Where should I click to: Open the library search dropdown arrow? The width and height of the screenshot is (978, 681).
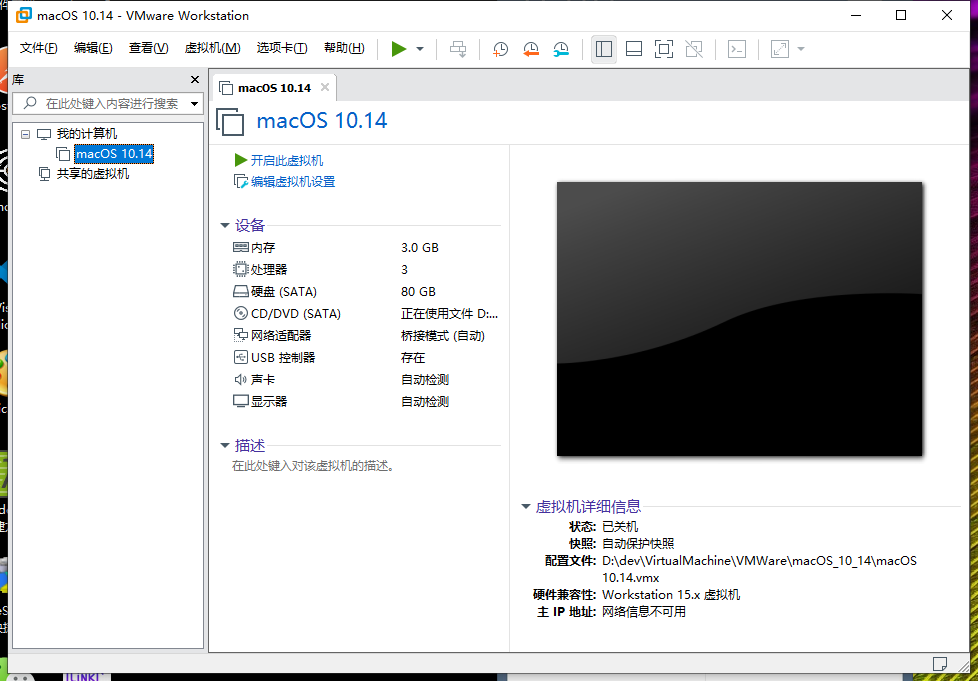pos(195,104)
